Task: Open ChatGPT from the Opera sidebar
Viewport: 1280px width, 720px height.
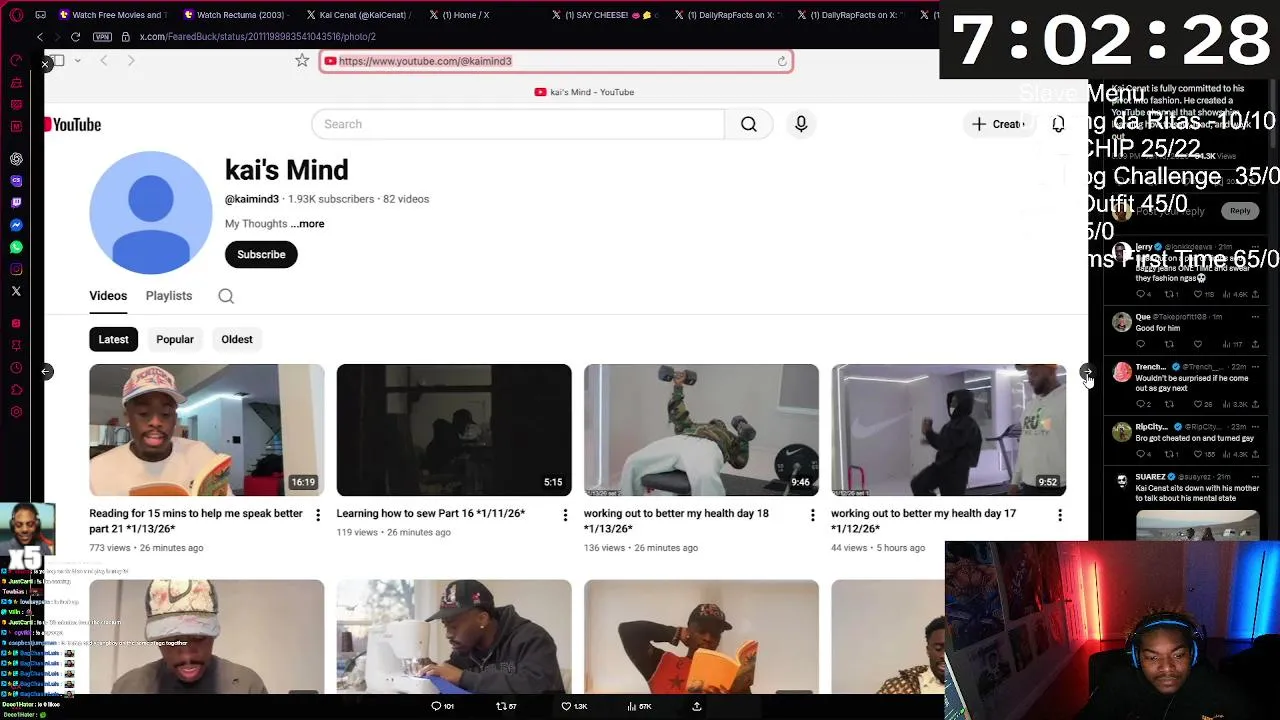Action: point(16,159)
